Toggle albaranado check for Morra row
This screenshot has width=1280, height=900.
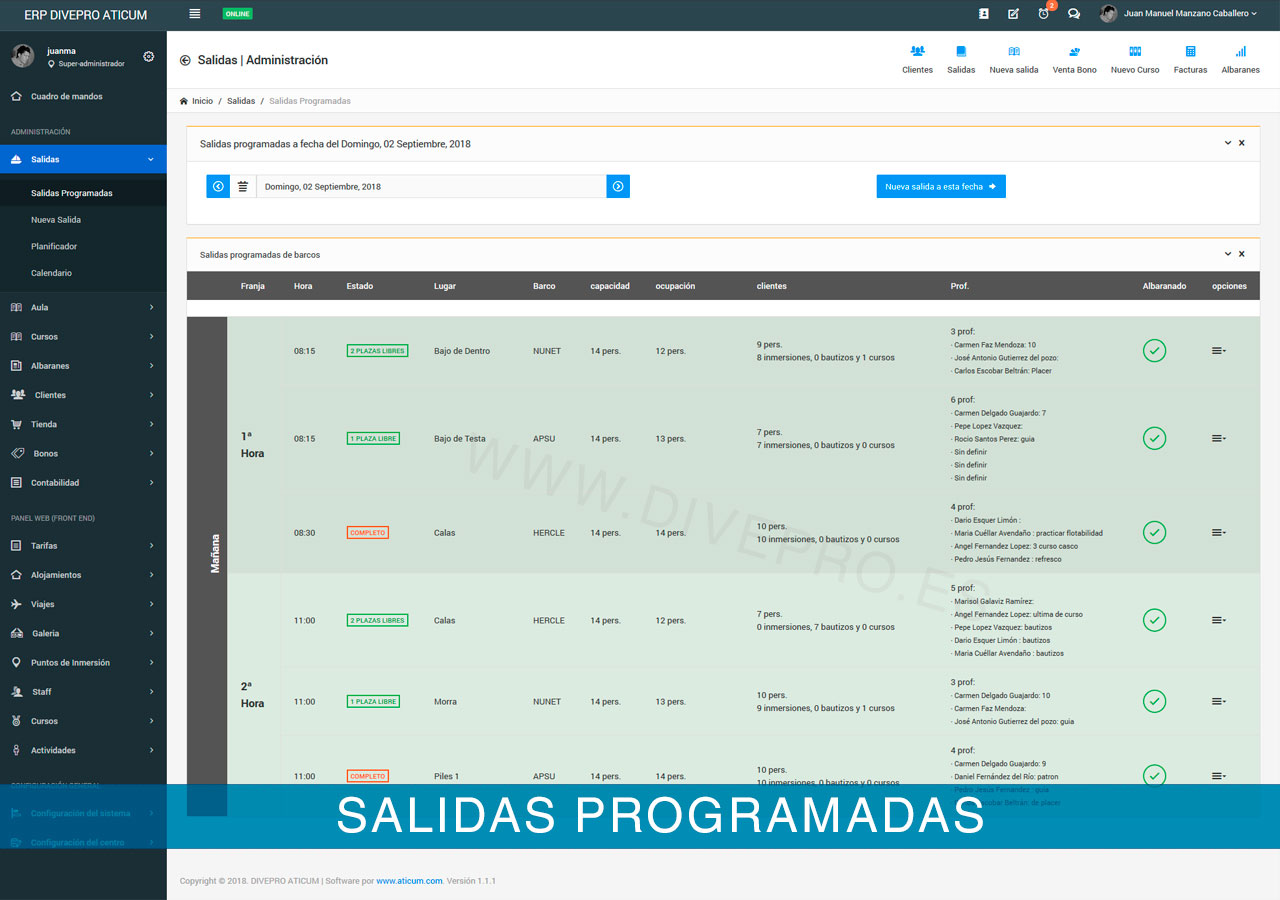click(x=1154, y=701)
